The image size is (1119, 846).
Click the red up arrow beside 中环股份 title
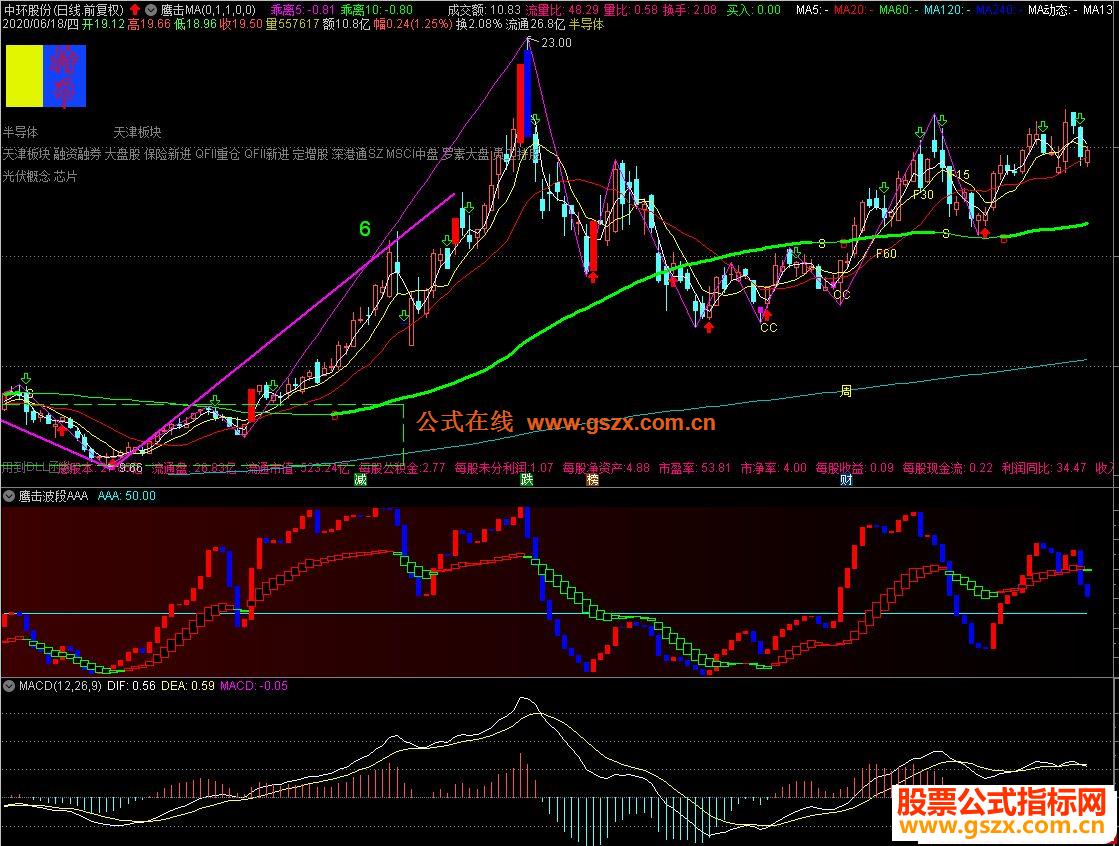(135, 10)
